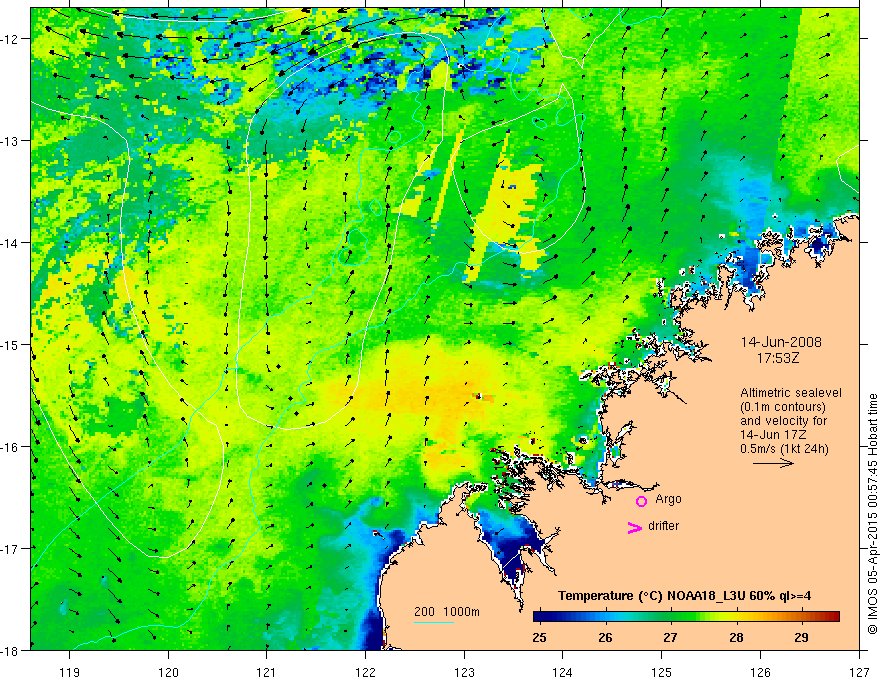This screenshot has height=680, width=880.
Task: Click latitude axis label '-12'
Action: pyautogui.click(x=10, y=39)
